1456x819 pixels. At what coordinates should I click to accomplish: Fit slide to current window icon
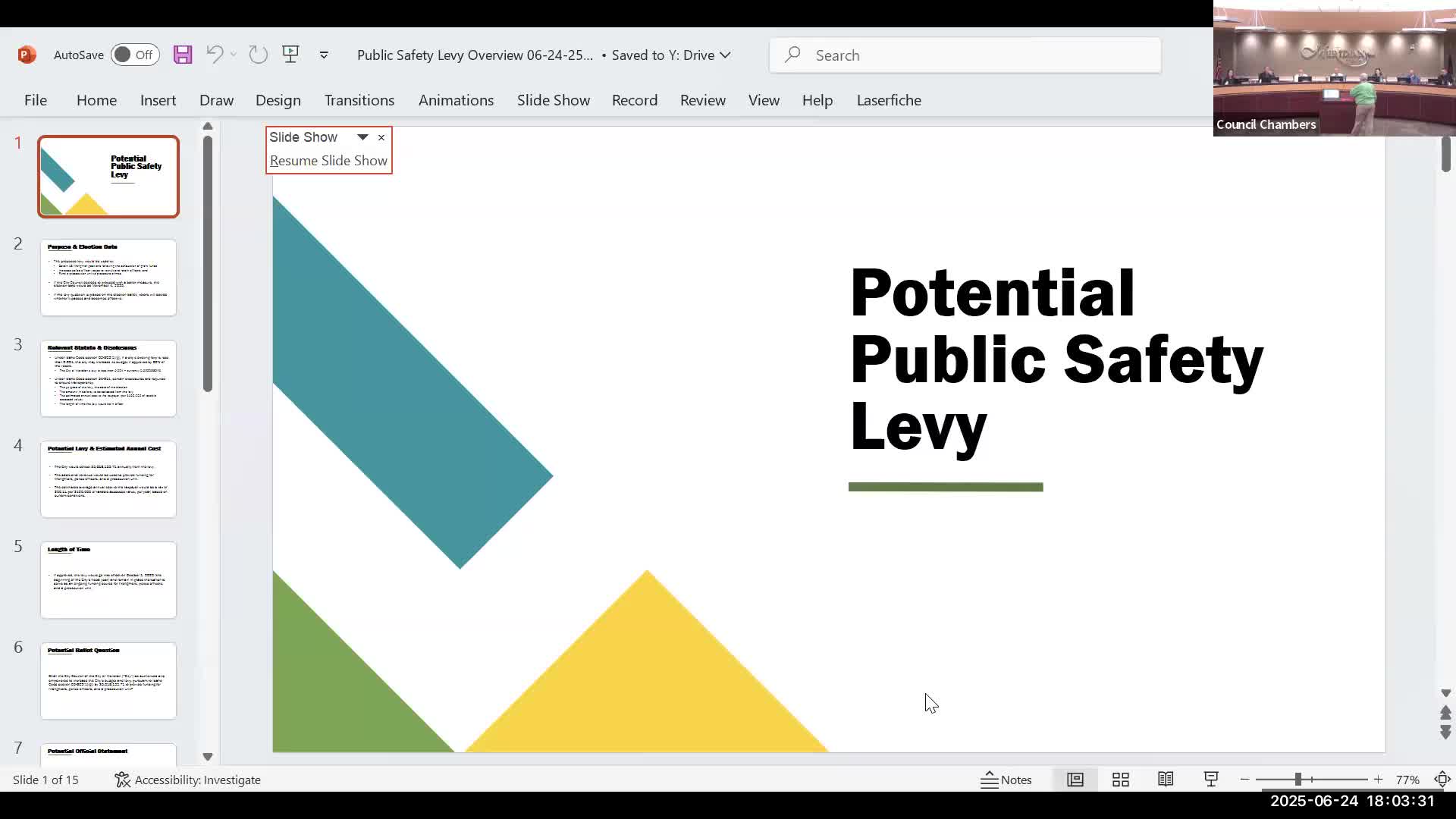1442,780
